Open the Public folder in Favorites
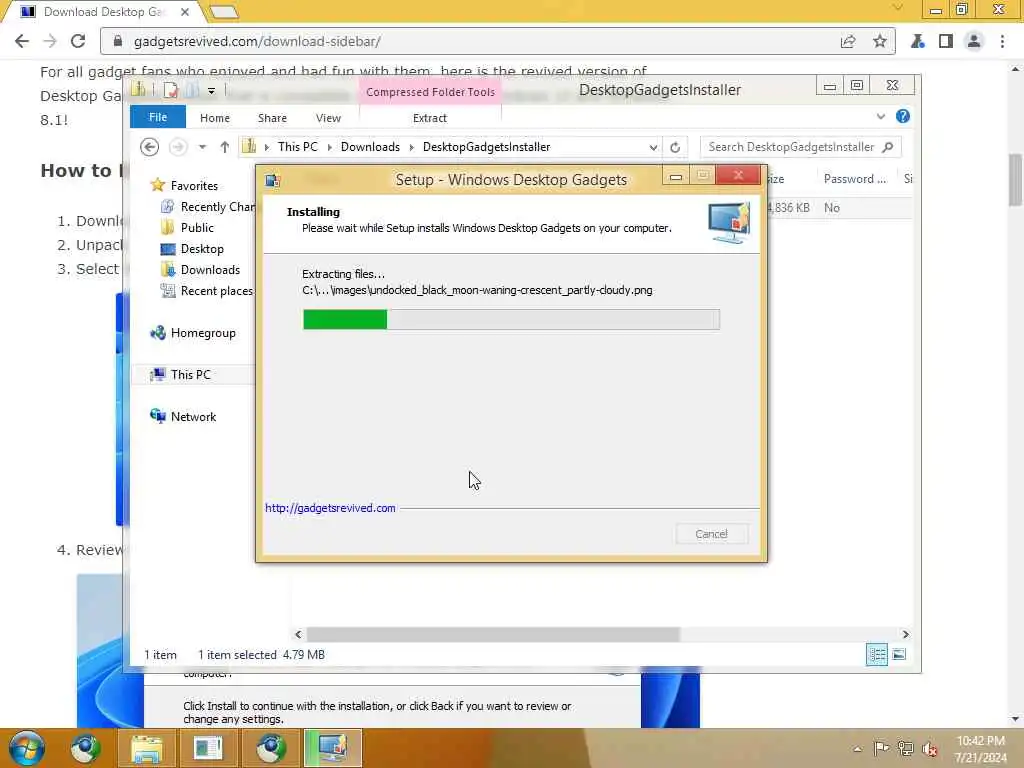The image size is (1024, 768). (197, 228)
